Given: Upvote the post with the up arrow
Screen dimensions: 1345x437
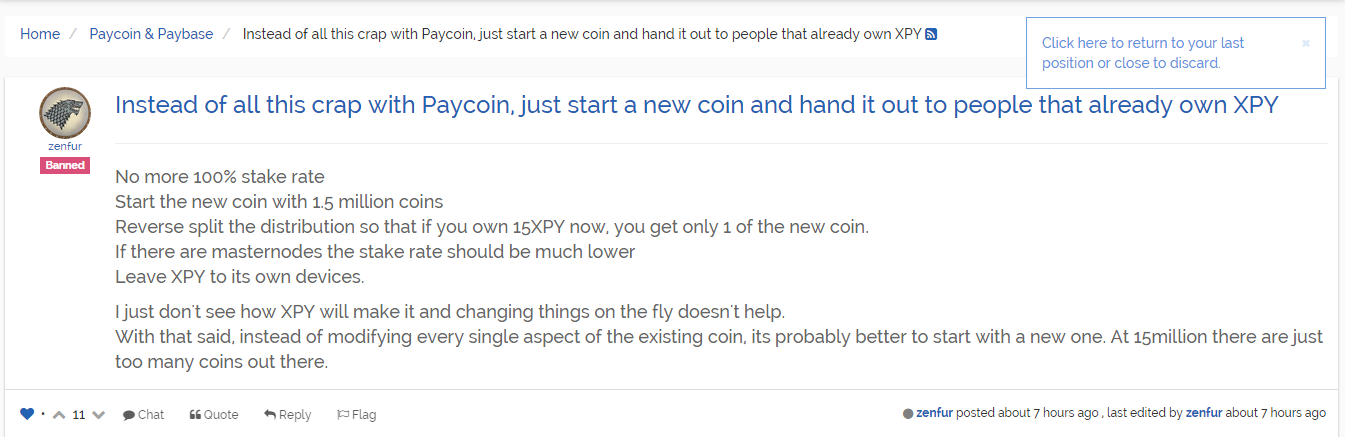Looking at the screenshot, I should click(59, 414).
